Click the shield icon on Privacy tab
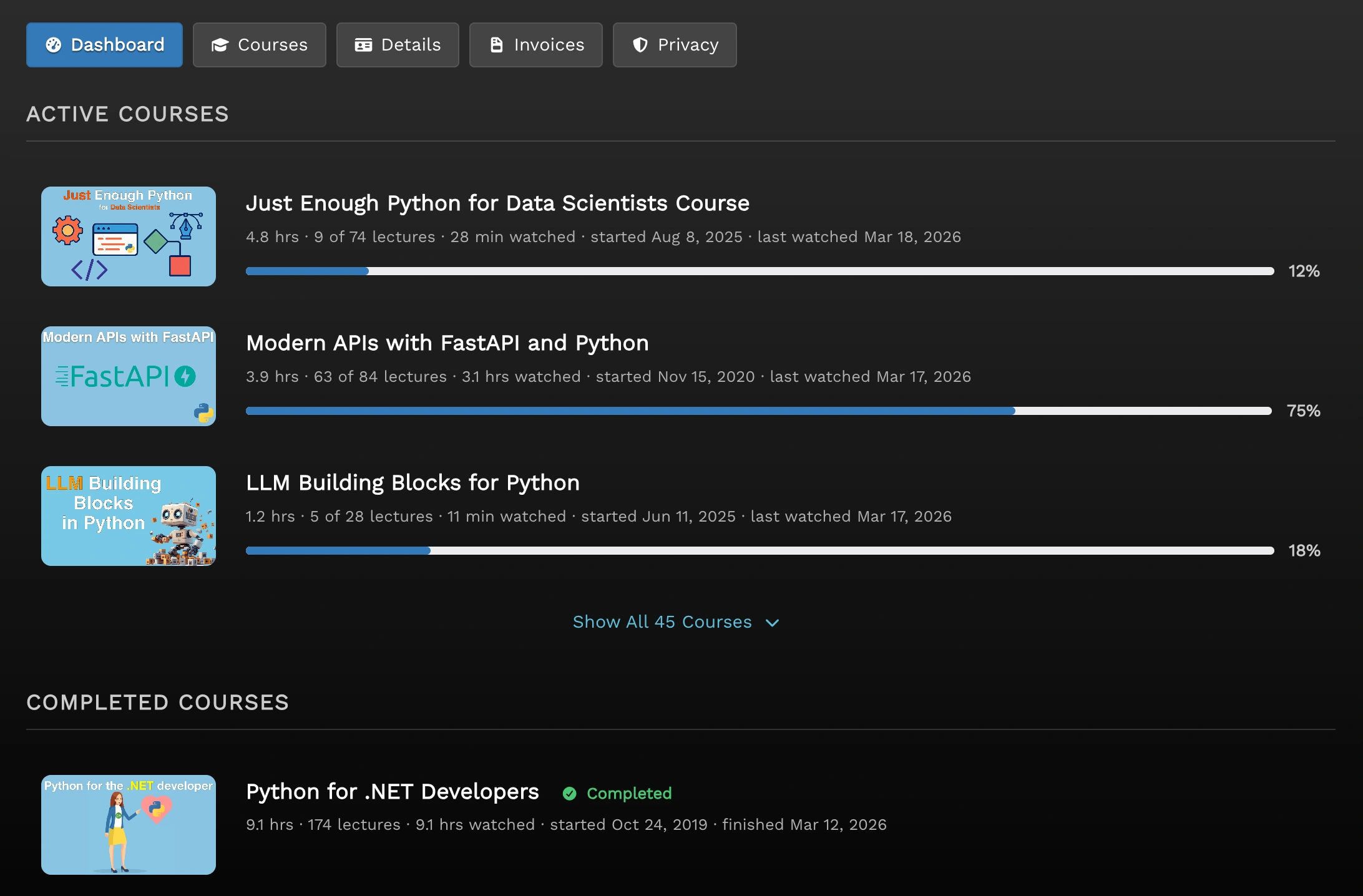Image resolution: width=1363 pixels, height=896 pixels. pos(640,44)
